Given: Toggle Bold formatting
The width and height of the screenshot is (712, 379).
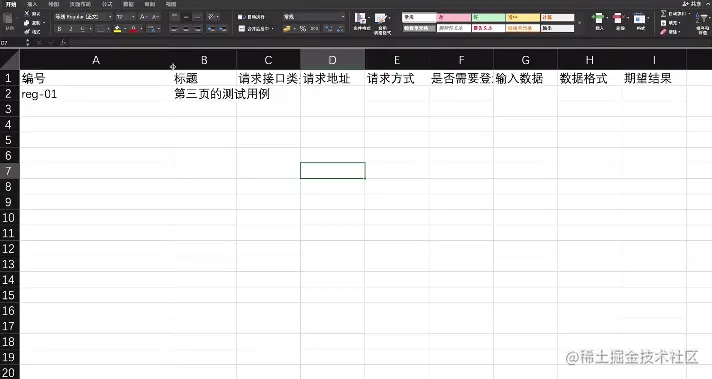Looking at the screenshot, I should pyautogui.click(x=59, y=29).
